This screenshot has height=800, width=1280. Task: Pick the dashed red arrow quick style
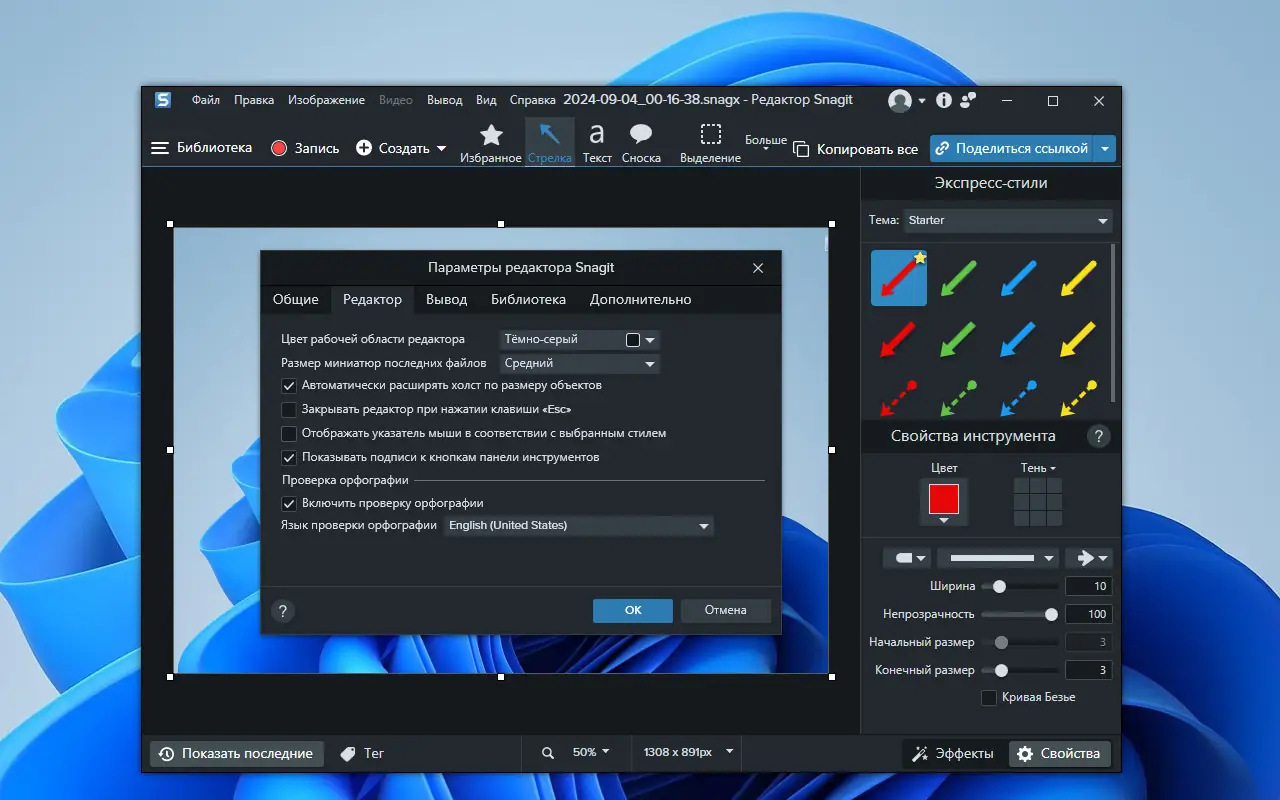click(899, 398)
